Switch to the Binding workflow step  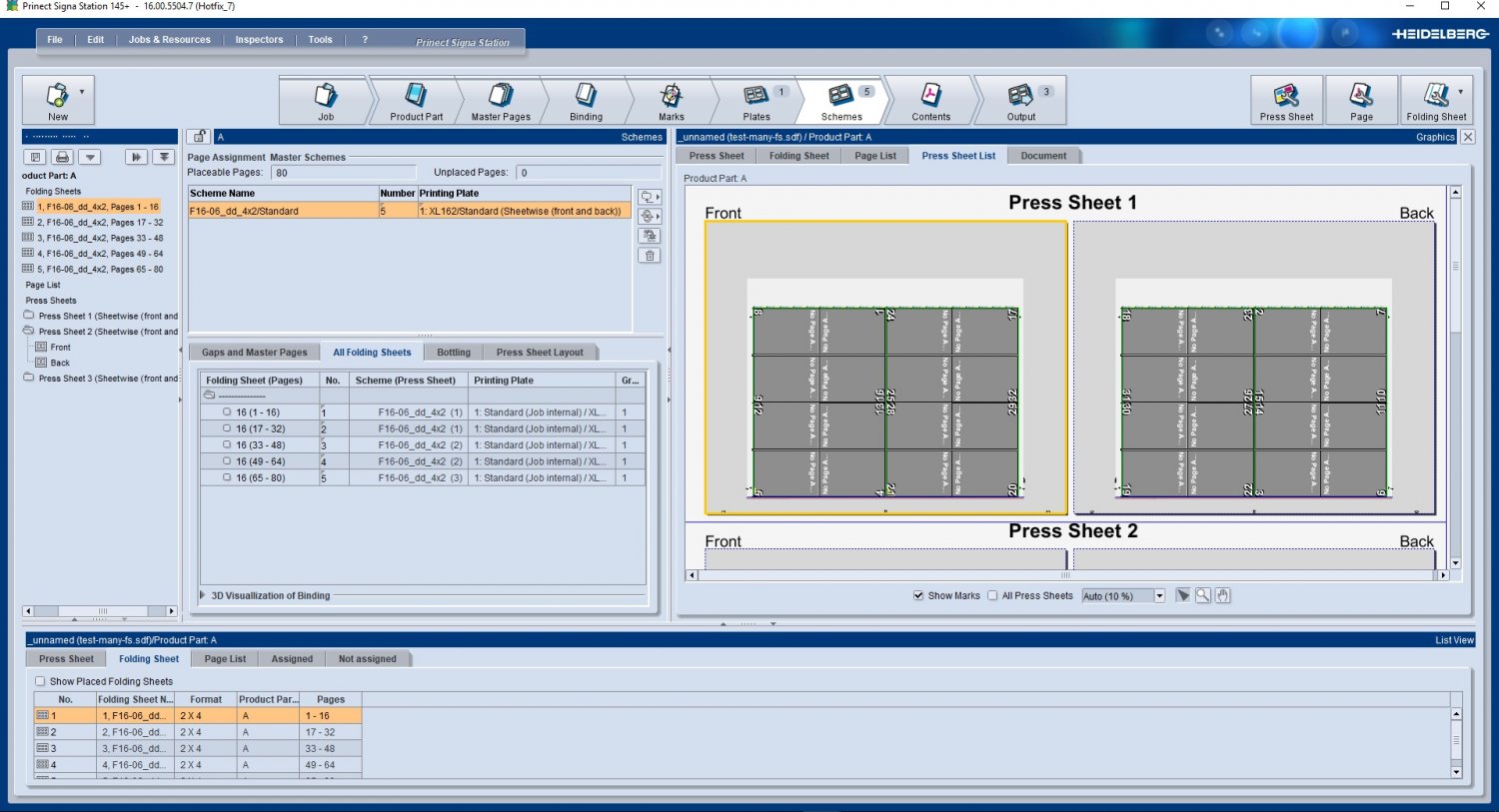586,101
